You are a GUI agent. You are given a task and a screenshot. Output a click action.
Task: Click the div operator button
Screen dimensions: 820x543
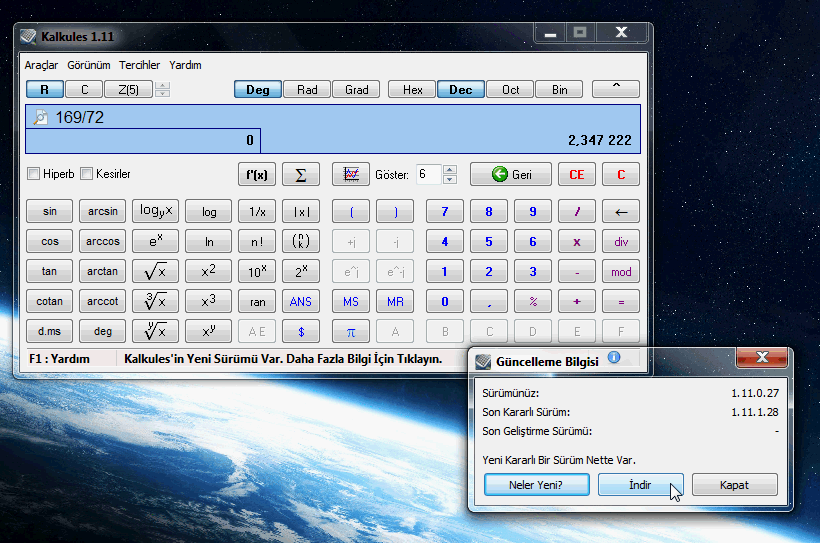point(621,241)
